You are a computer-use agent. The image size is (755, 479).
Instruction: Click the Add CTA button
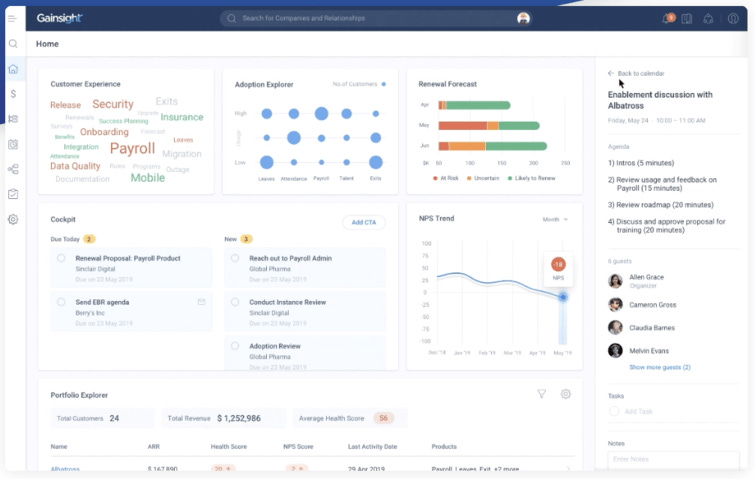(x=364, y=222)
